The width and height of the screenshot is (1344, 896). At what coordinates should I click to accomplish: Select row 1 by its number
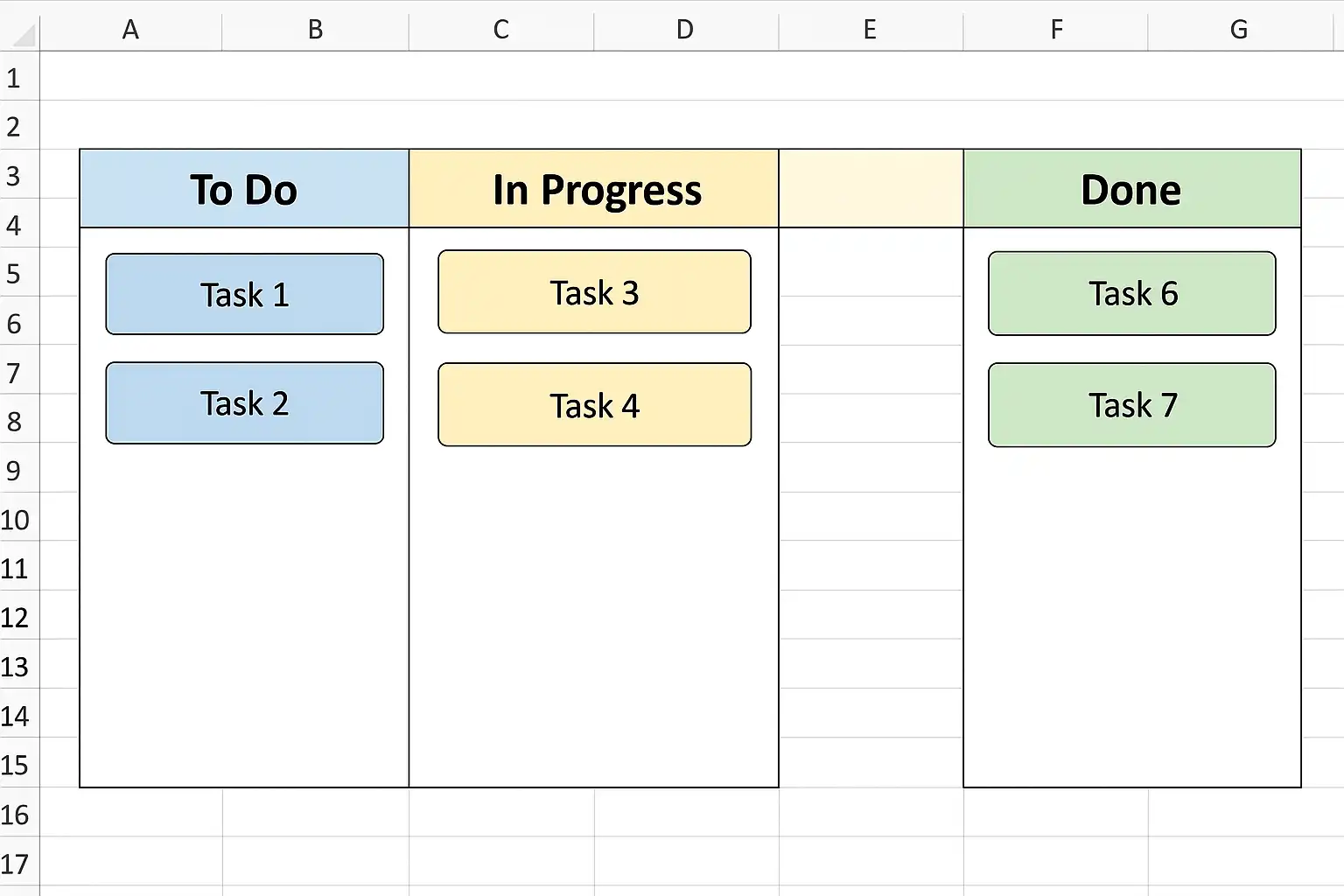click(x=14, y=79)
